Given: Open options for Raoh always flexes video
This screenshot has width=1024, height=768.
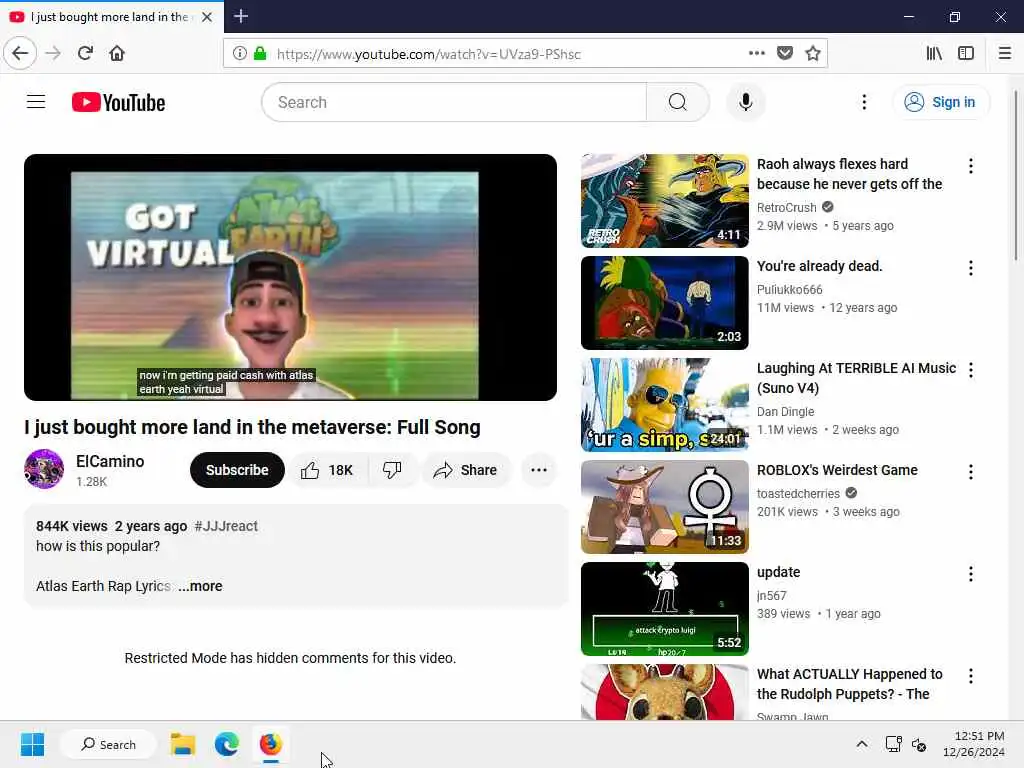Looking at the screenshot, I should (x=970, y=166).
